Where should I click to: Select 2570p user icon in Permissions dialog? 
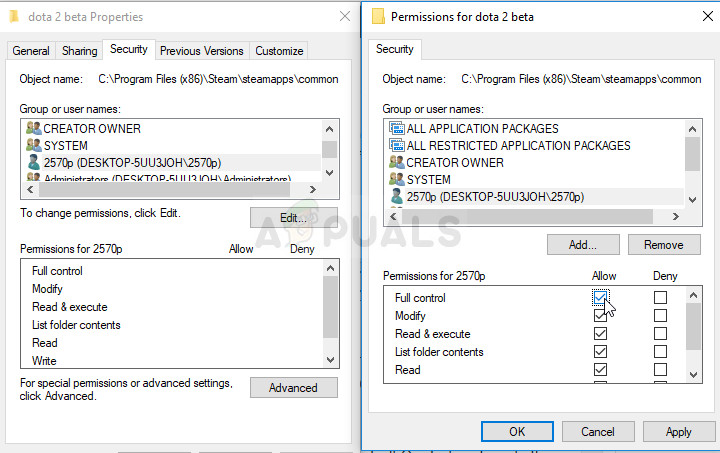[396, 197]
